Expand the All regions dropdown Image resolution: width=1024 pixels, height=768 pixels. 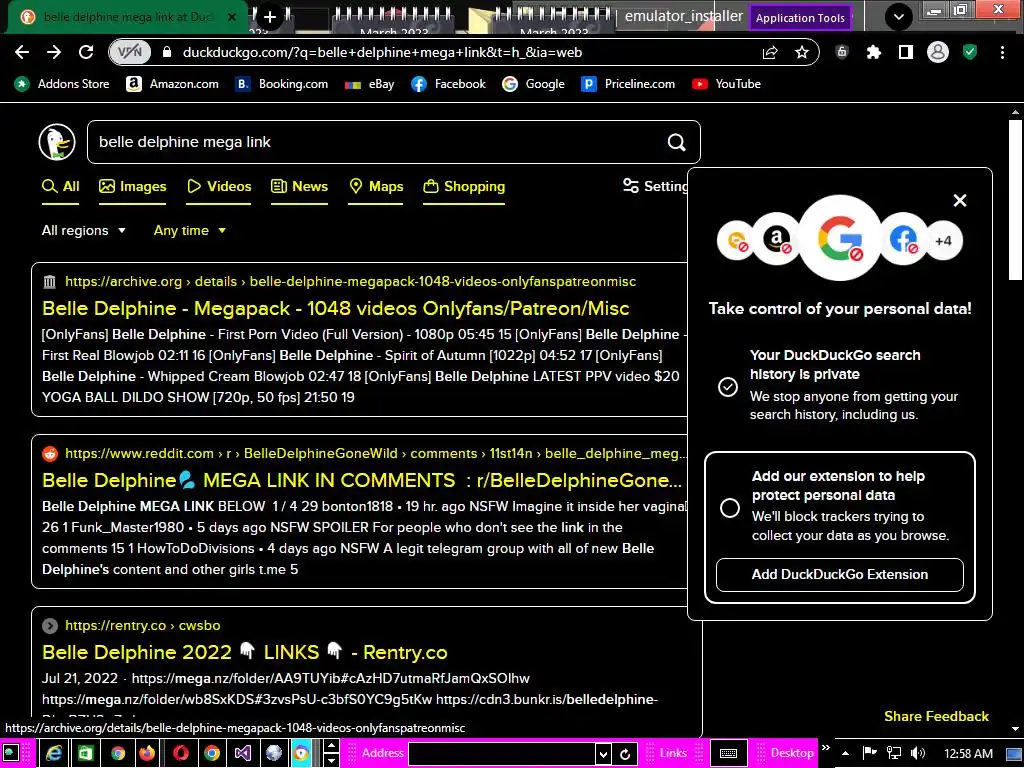pos(84,231)
